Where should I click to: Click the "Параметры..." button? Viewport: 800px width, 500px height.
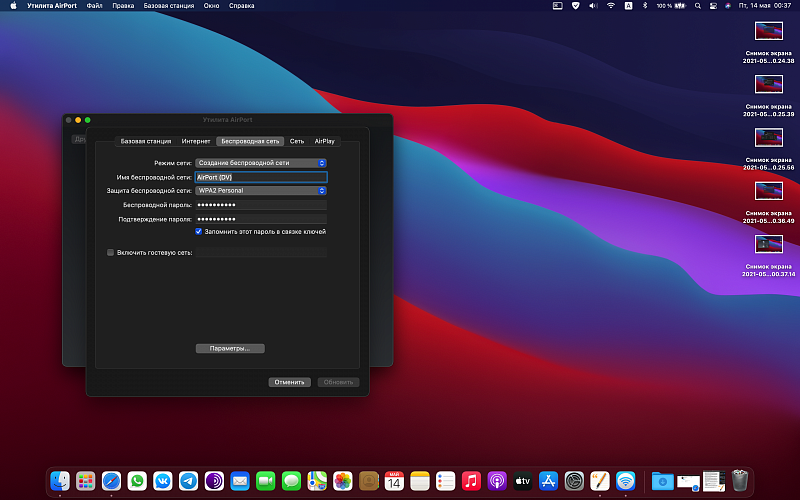(230, 348)
